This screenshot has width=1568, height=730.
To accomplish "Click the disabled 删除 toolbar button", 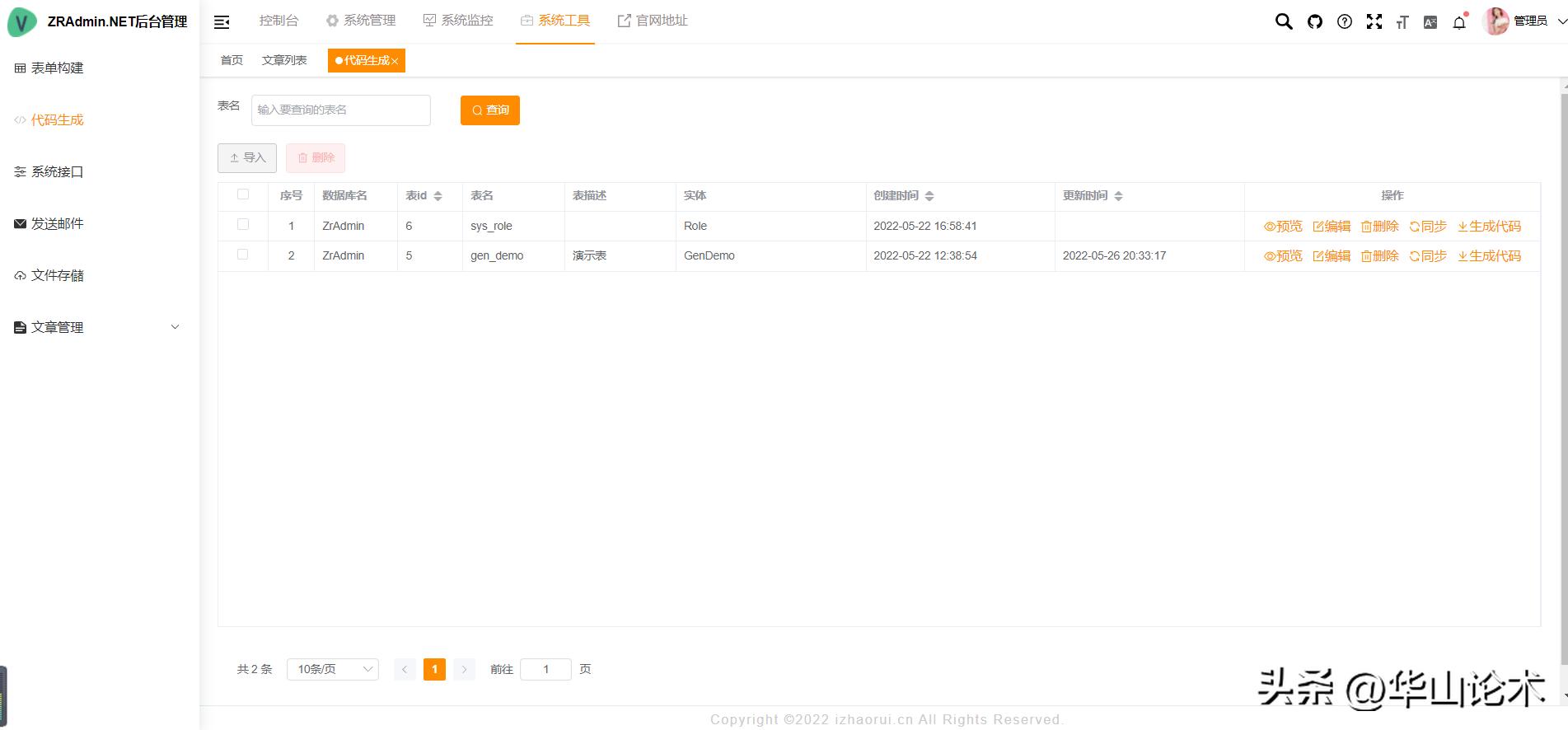I will (316, 157).
